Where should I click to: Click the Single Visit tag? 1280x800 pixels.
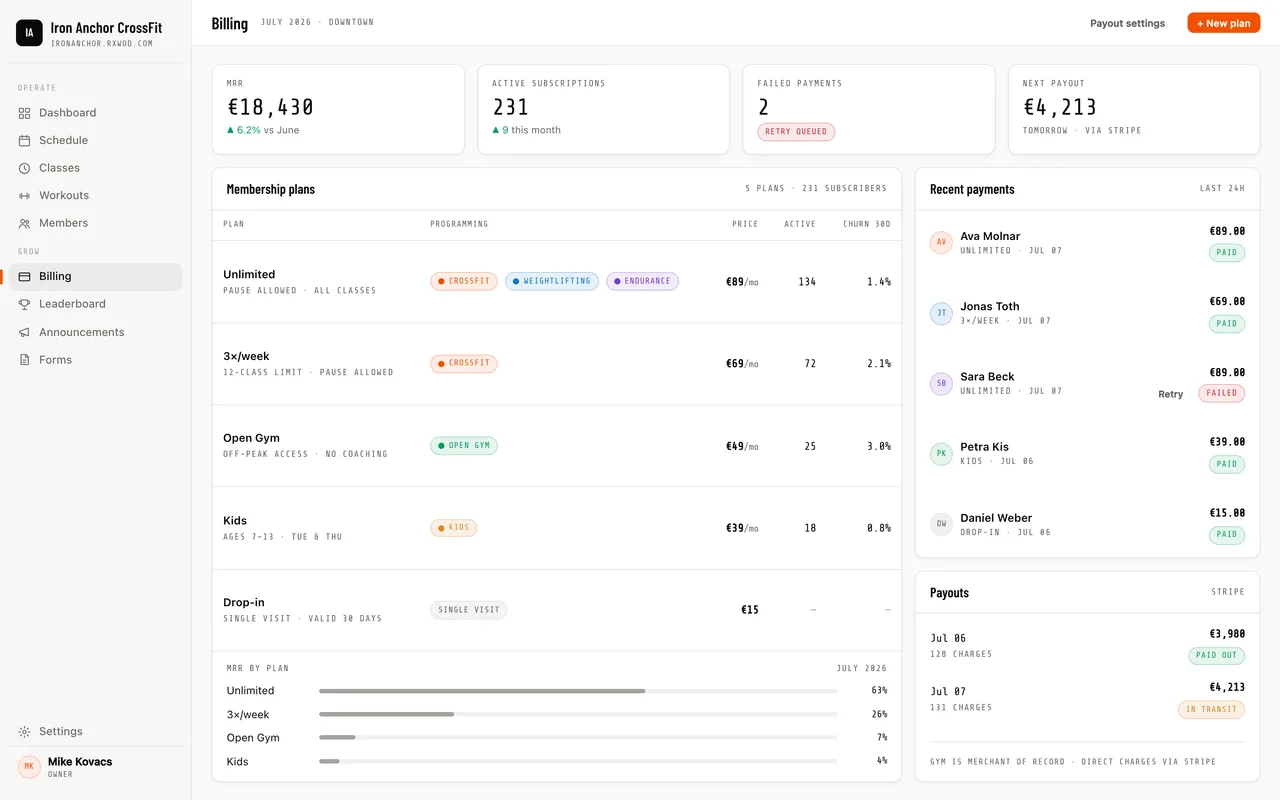(469, 610)
